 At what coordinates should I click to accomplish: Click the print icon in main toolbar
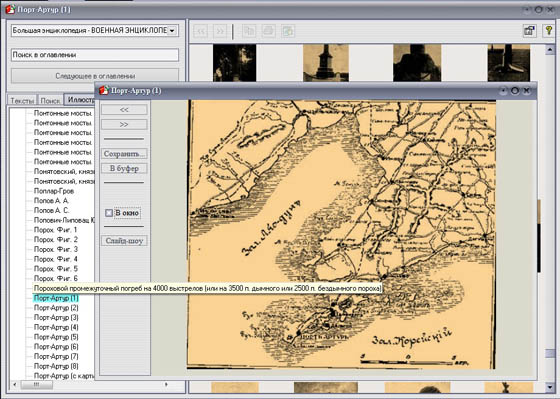click(x=268, y=31)
